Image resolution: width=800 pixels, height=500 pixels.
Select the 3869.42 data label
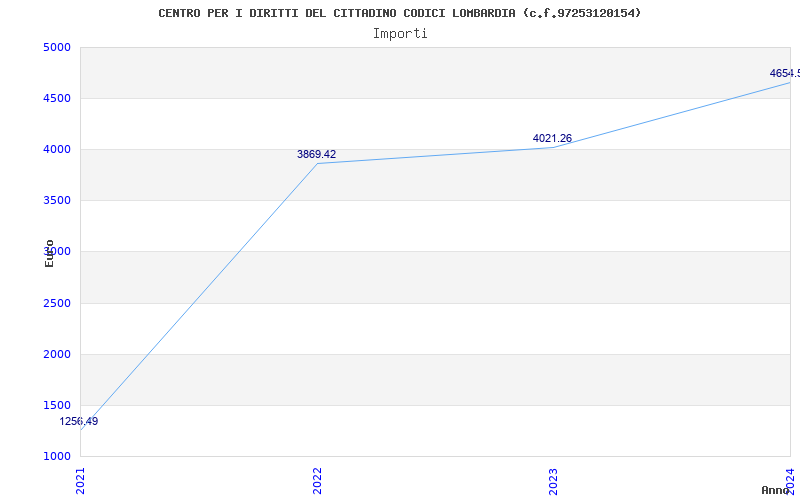point(316,154)
